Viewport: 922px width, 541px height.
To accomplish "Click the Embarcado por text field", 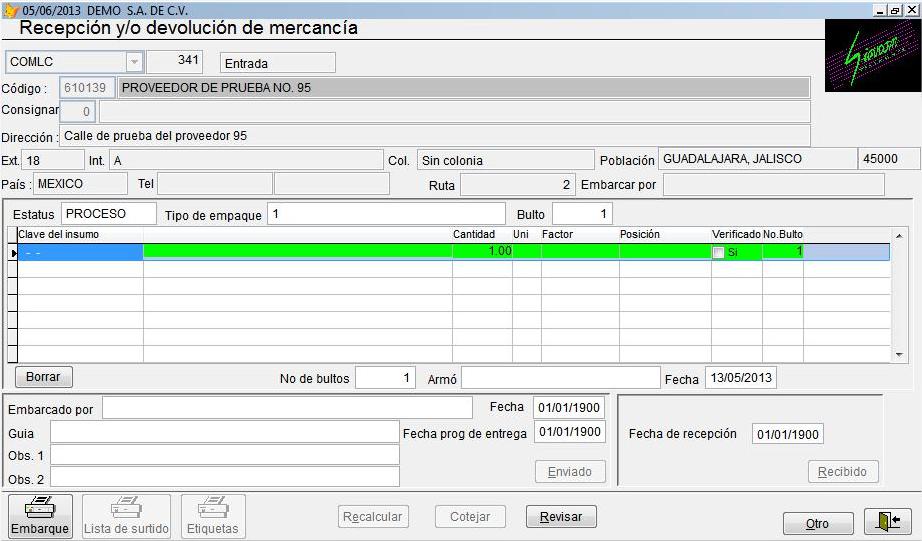I will (287, 408).
